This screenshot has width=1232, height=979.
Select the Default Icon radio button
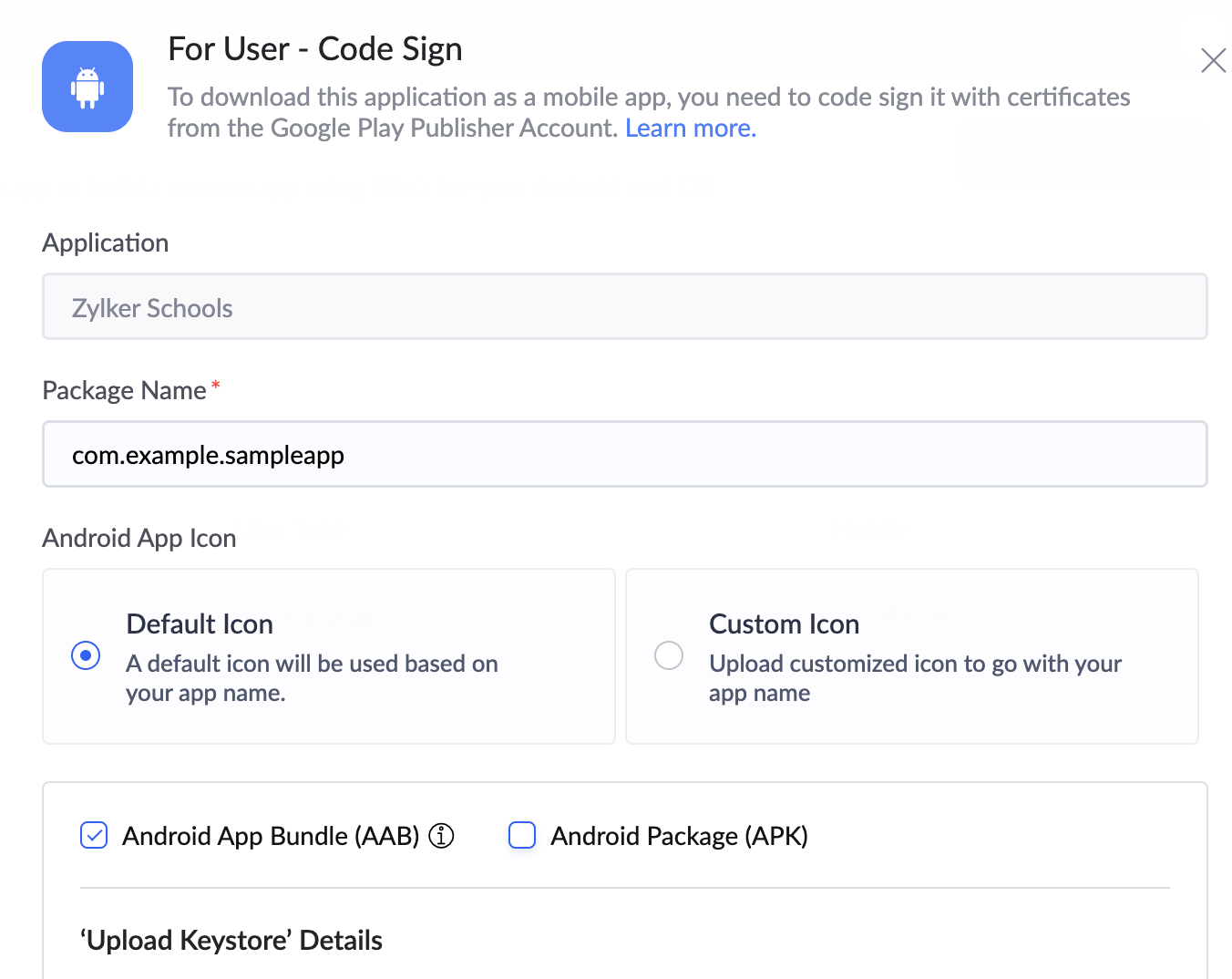point(86,655)
